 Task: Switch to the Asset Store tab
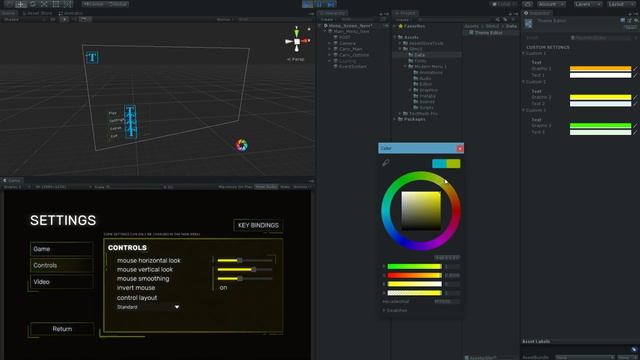37,13
